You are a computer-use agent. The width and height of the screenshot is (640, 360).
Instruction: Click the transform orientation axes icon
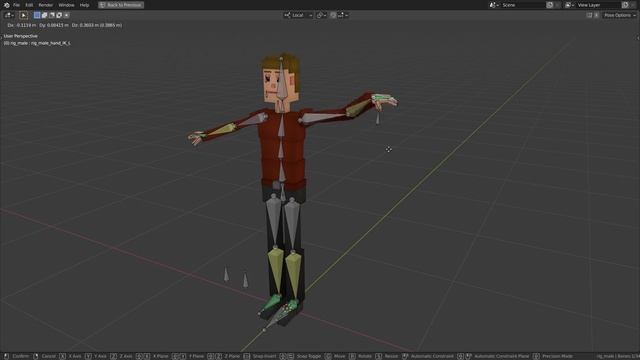coord(287,15)
